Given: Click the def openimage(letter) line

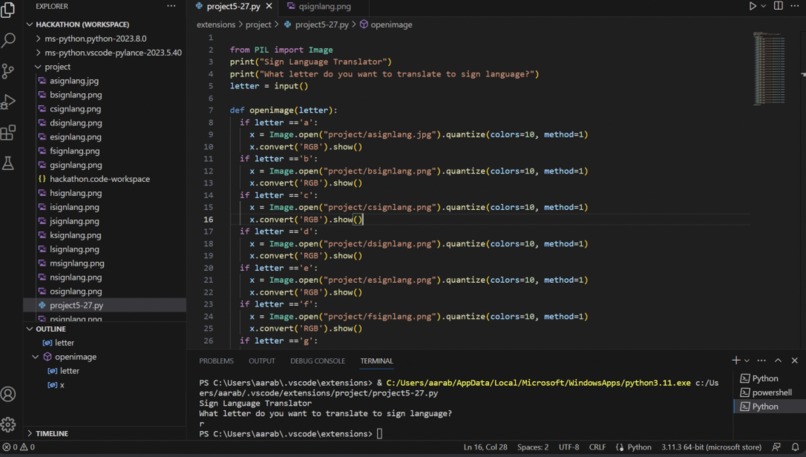Looking at the screenshot, I should pos(283,110).
